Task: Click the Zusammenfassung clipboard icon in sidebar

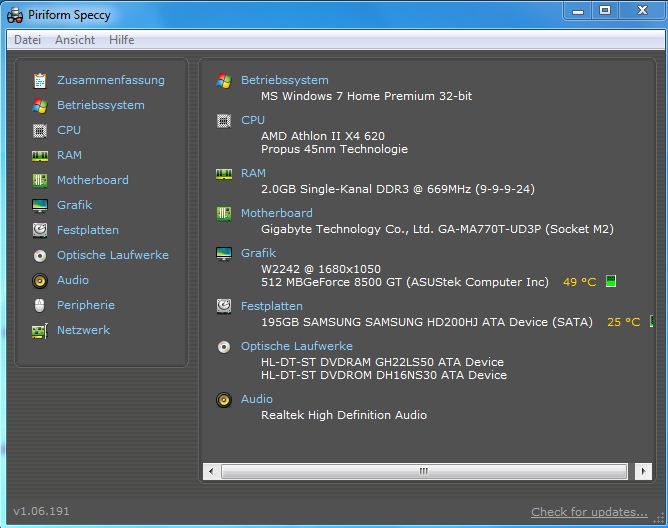Action: click(40, 81)
